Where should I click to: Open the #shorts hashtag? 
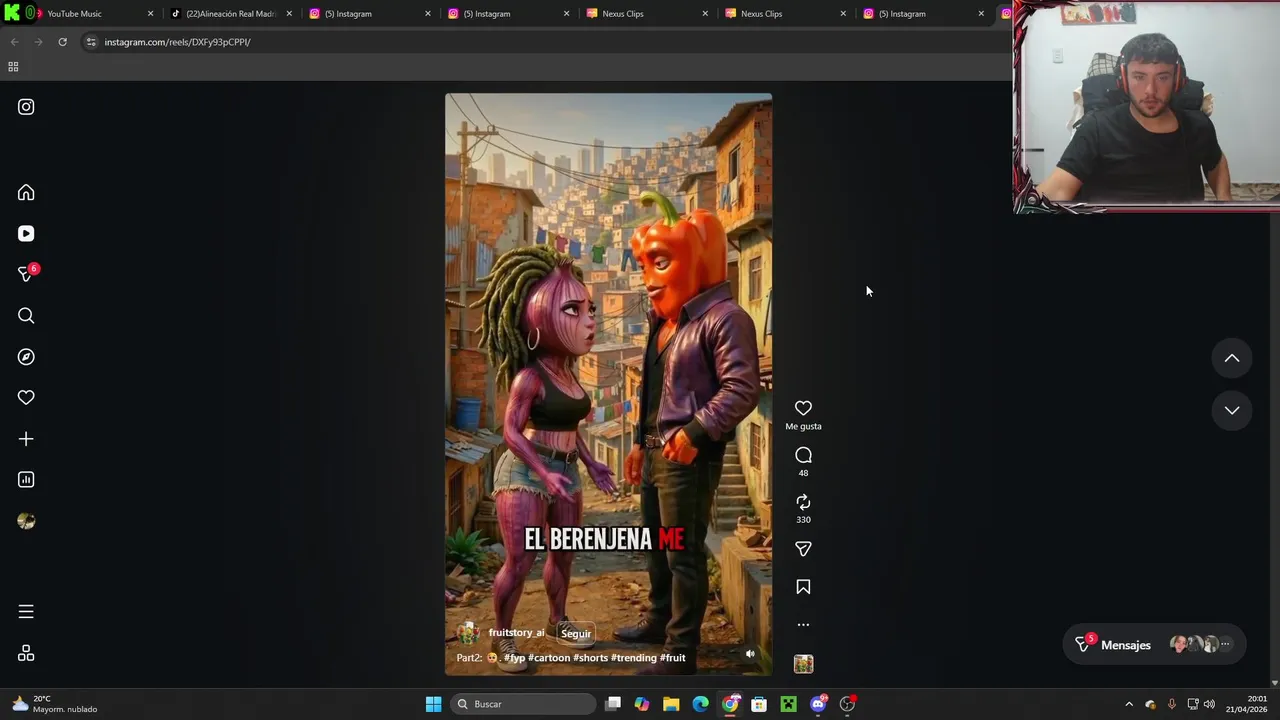pos(590,658)
